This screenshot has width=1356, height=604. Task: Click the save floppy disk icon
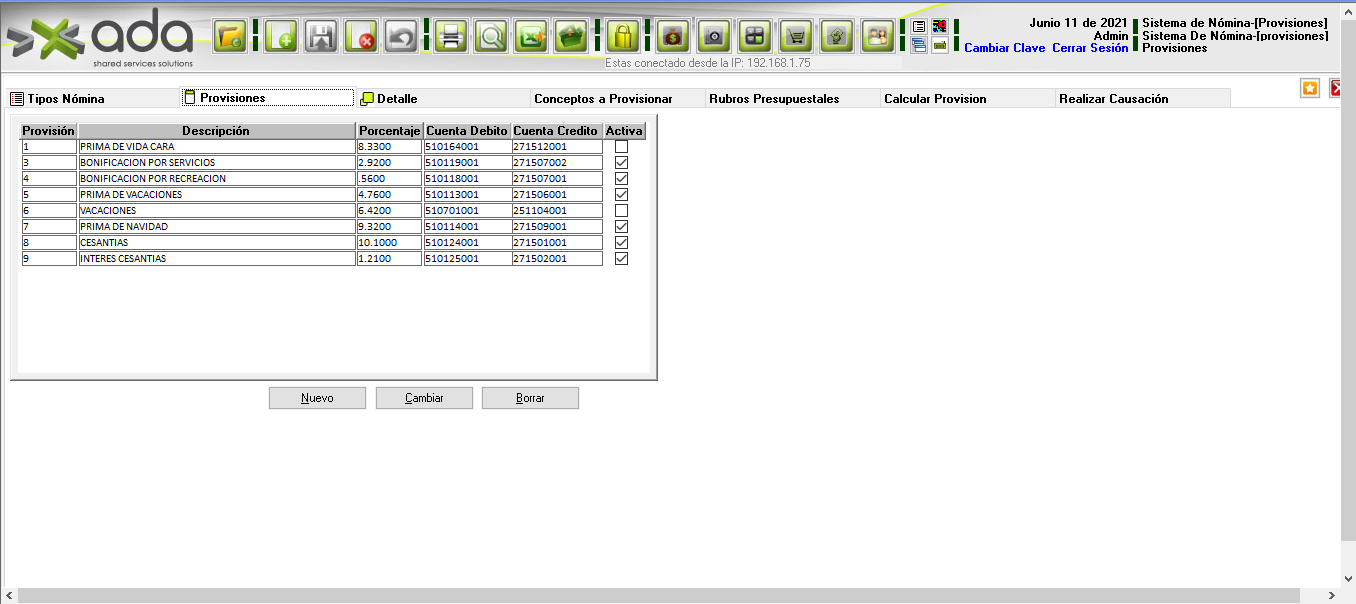tap(321, 37)
